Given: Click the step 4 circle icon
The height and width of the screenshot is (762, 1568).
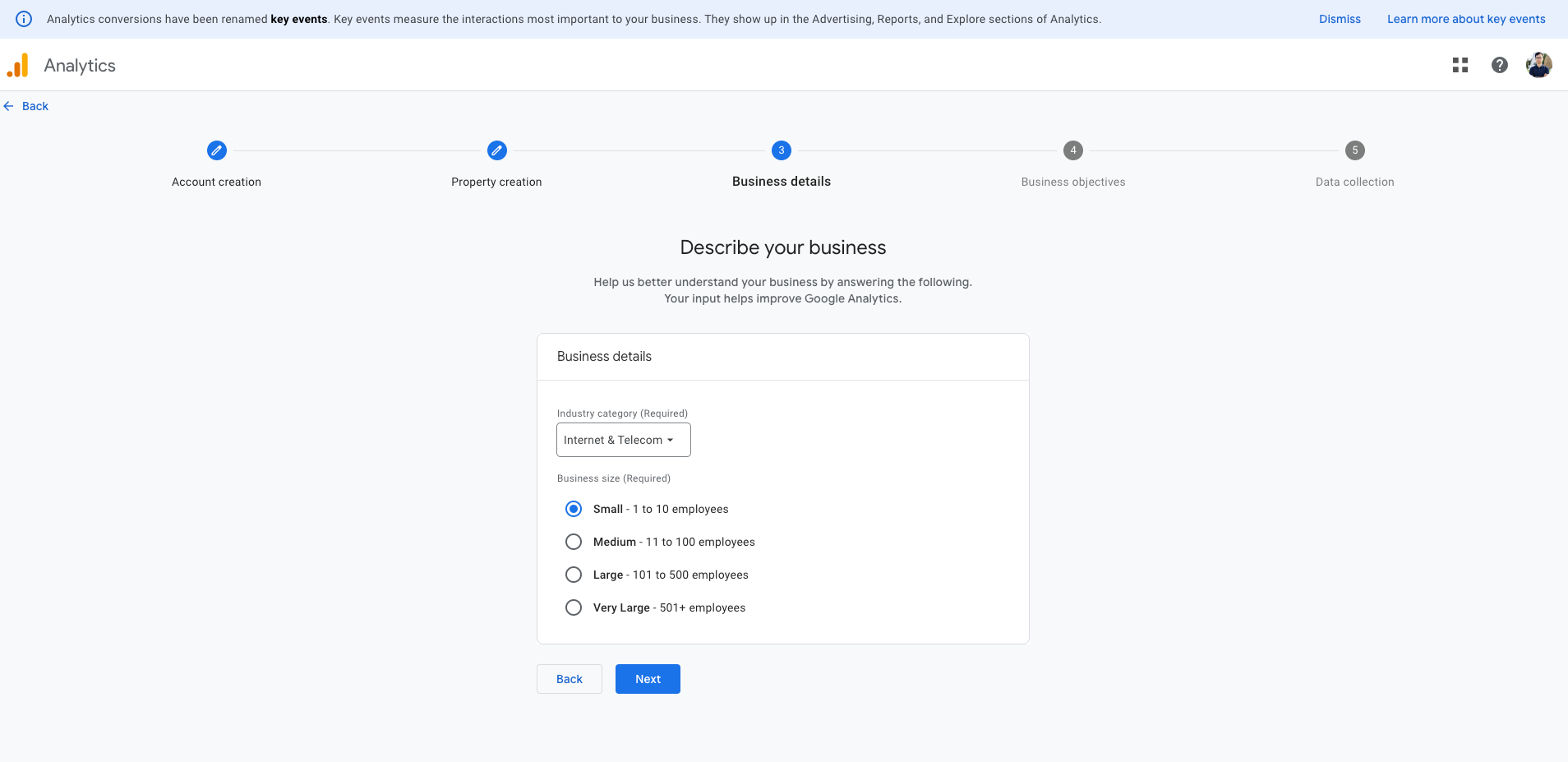Looking at the screenshot, I should (1072, 150).
